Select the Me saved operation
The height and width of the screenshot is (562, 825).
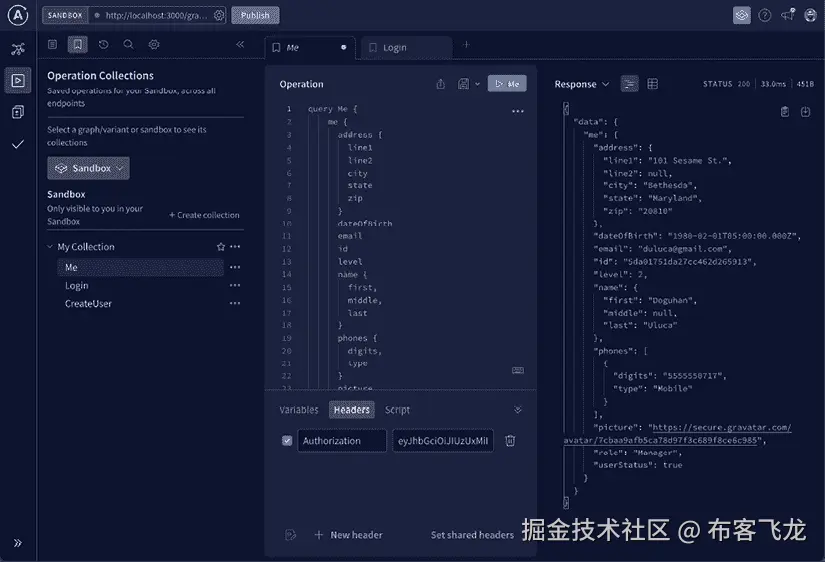point(140,267)
